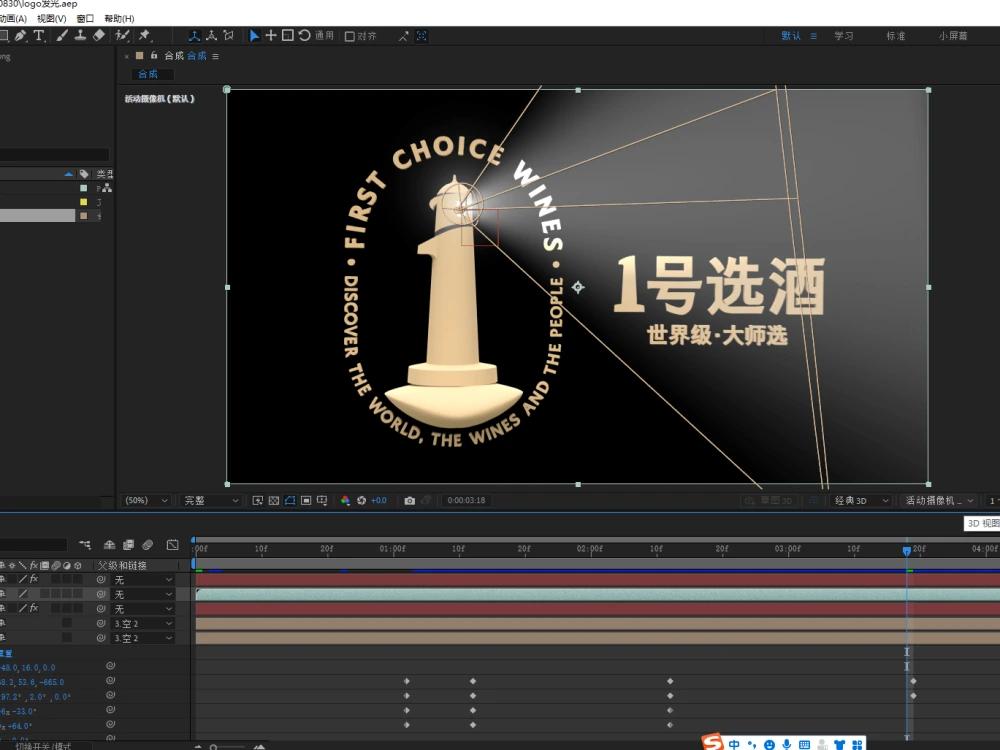
Task: Open second layer's 无 parent dropdown
Action: pos(143,594)
